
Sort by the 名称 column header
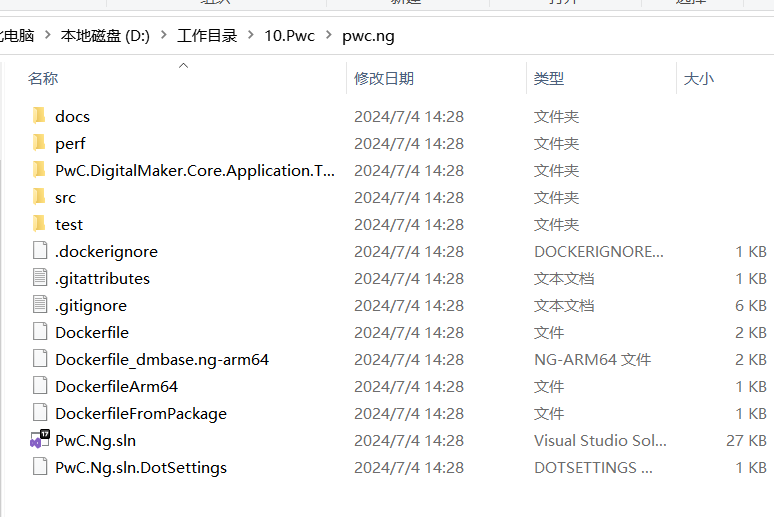[x=43, y=79]
